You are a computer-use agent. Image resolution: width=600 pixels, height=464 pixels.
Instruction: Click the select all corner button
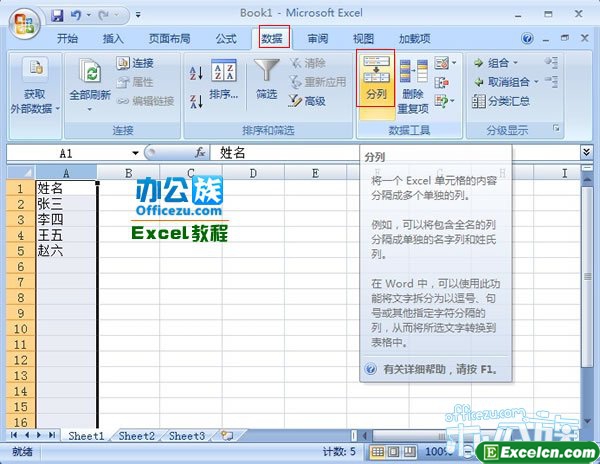[x=21, y=173]
